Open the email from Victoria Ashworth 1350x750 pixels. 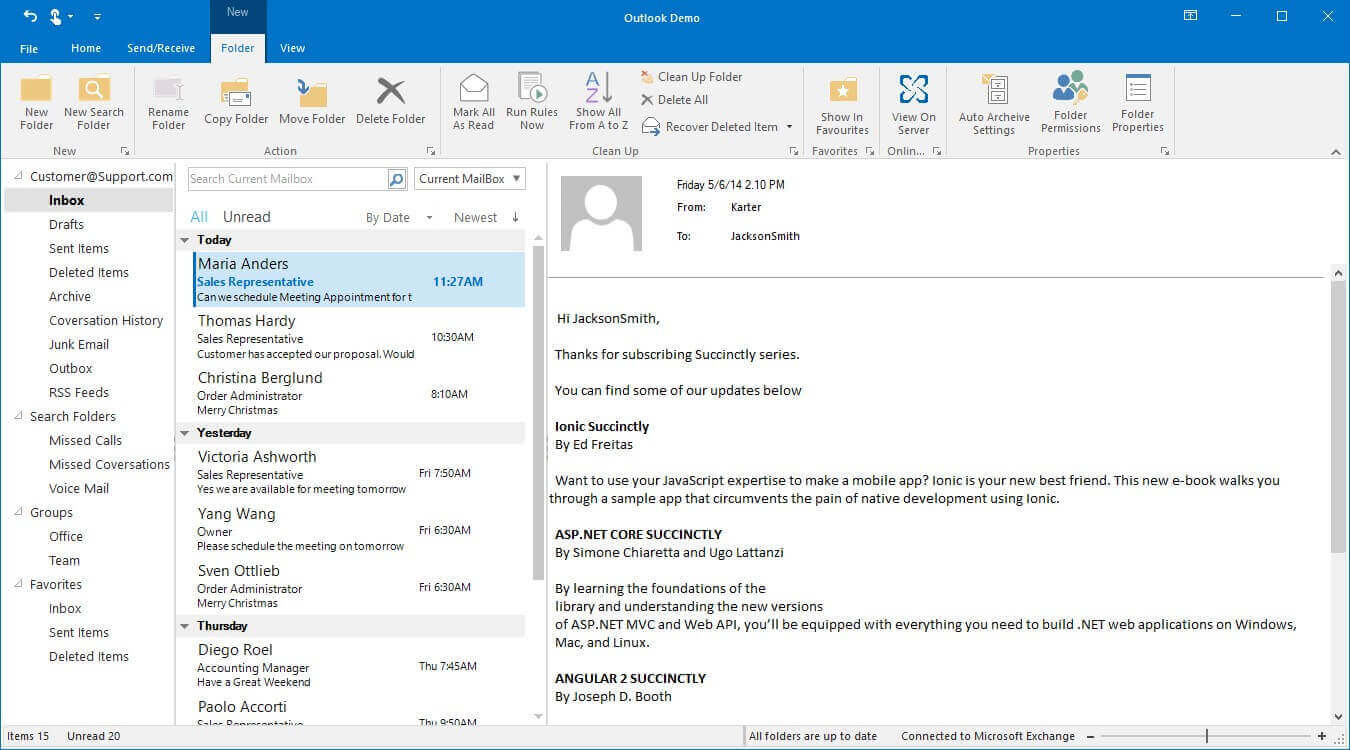coord(359,473)
